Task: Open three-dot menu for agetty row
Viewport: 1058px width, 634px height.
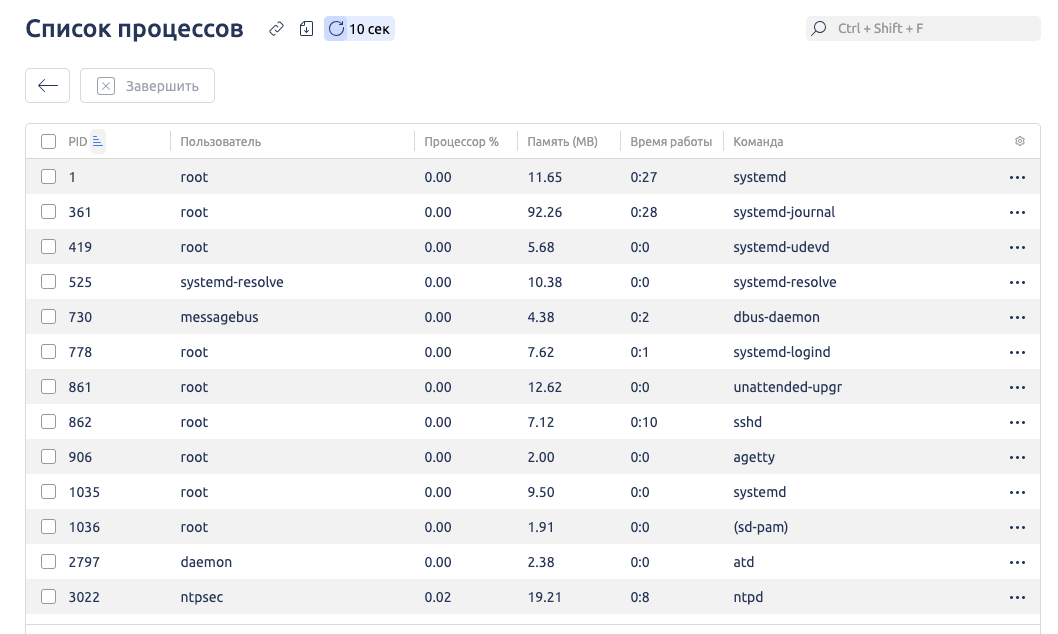Action: (x=1017, y=457)
